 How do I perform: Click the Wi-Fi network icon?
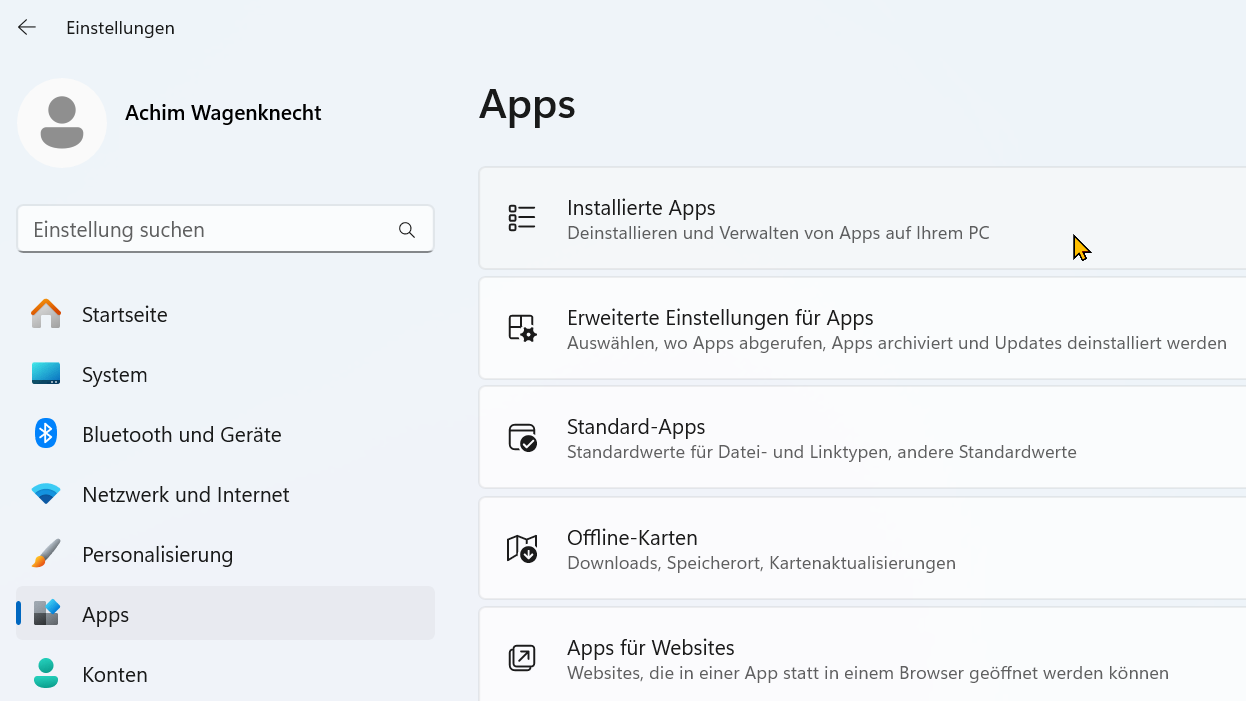click(46, 494)
